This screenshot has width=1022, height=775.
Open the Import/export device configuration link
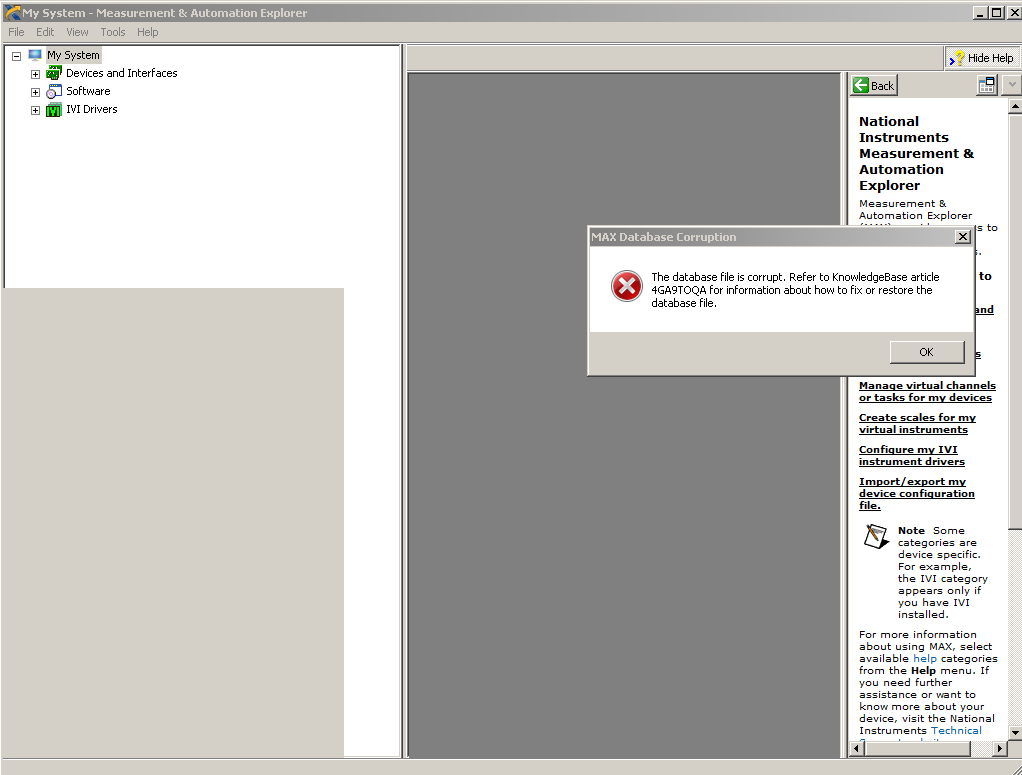coord(916,493)
